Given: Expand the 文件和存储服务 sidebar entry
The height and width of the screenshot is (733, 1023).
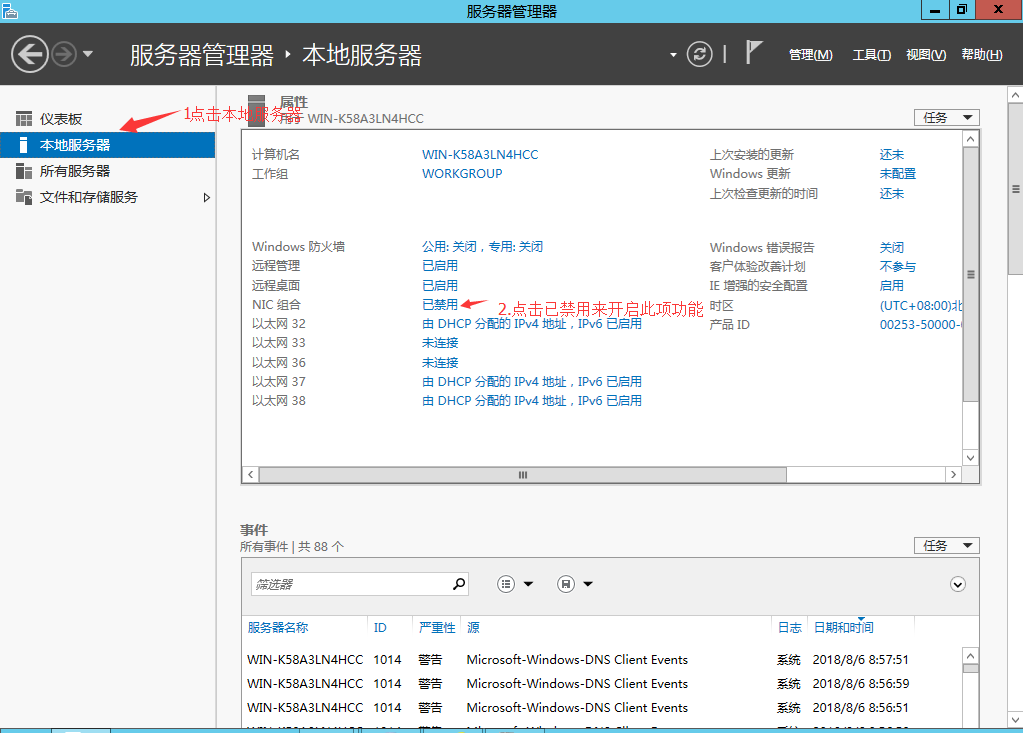Looking at the screenshot, I should 208,197.
